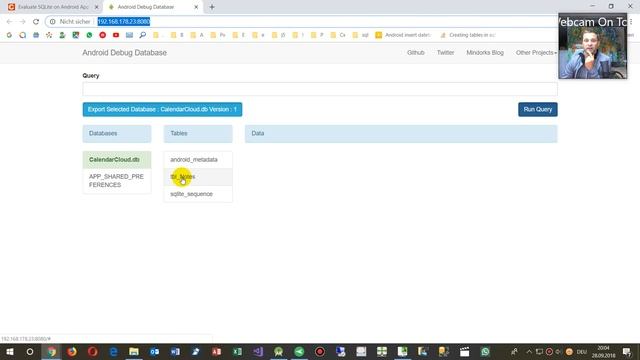This screenshot has height=360, width=640.
Task: Open the clapperboard video app in taskbar
Action: tap(464, 351)
